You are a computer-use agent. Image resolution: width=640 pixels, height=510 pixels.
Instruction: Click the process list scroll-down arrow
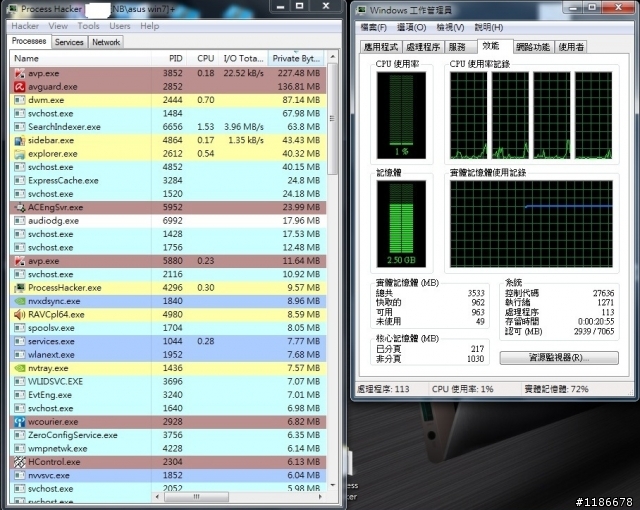pos(333,485)
